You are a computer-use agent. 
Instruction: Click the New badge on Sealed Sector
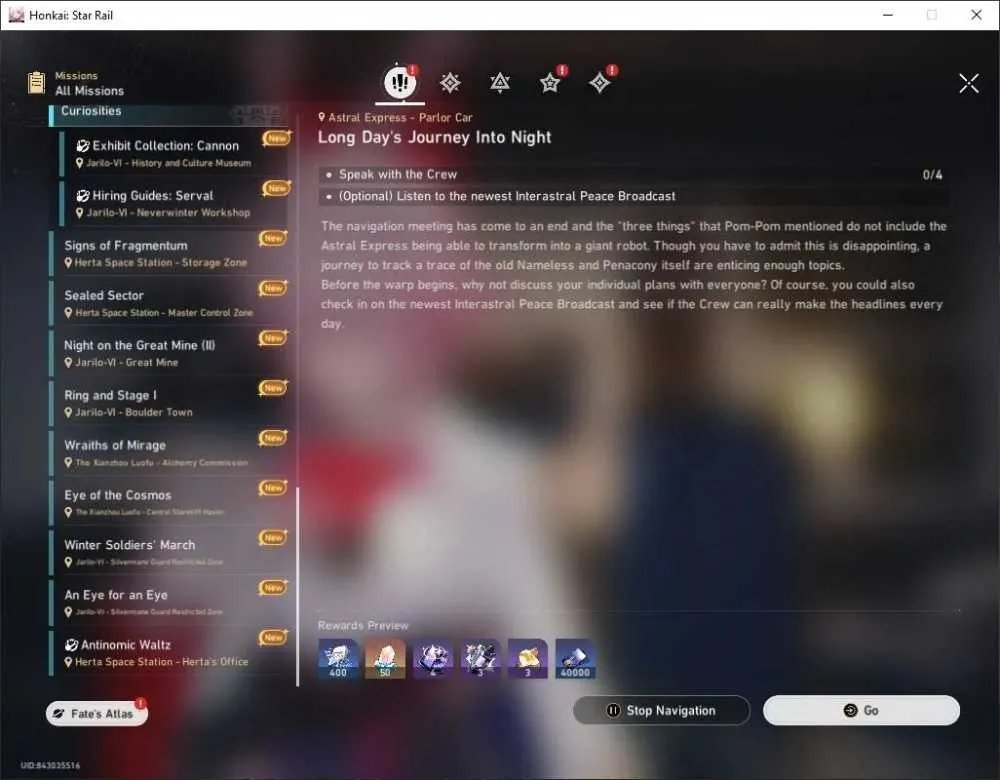[274, 288]
